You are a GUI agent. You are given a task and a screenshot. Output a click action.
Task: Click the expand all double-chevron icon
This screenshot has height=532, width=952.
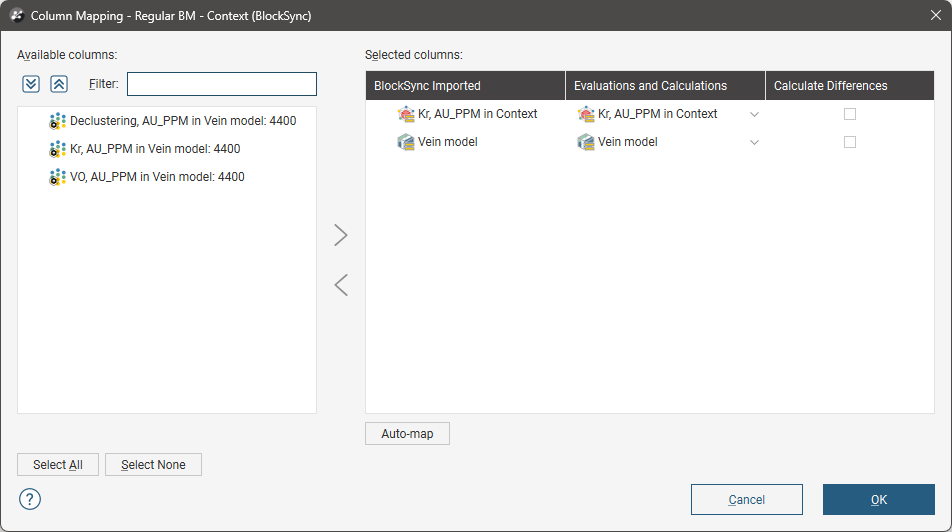point(31,84)
